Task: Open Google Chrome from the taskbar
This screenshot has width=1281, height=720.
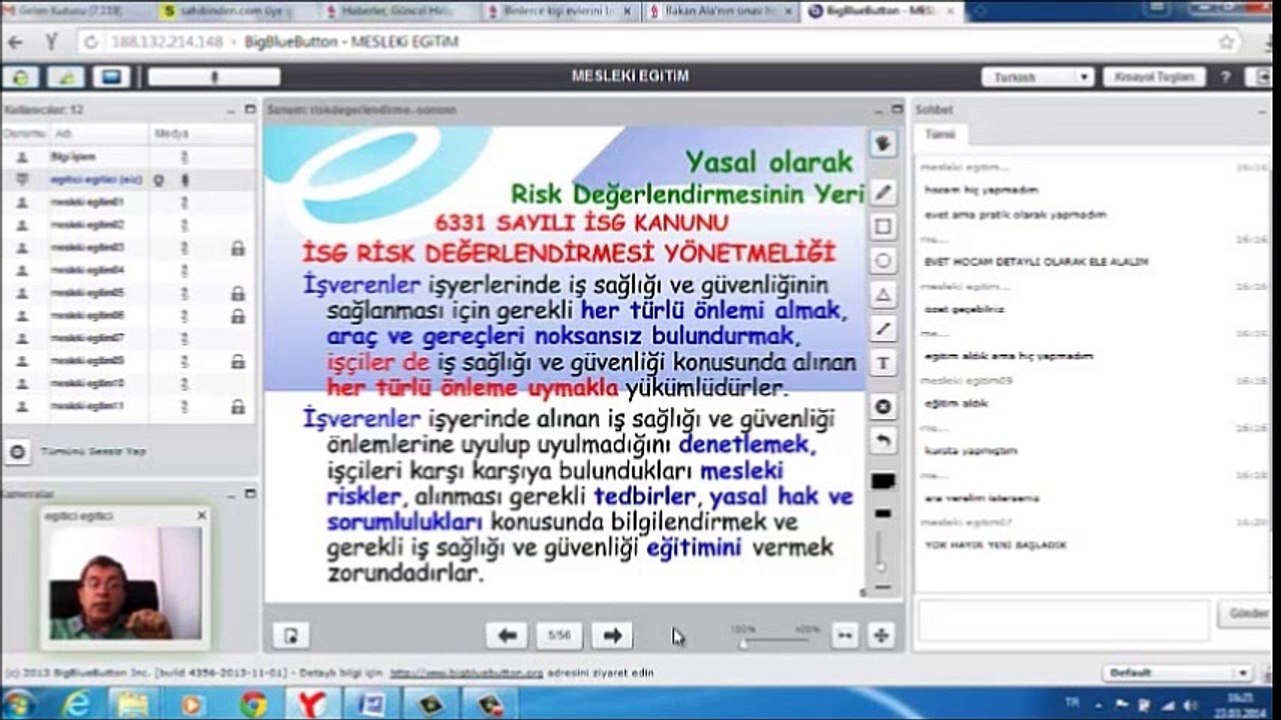Action: point(253,704)
